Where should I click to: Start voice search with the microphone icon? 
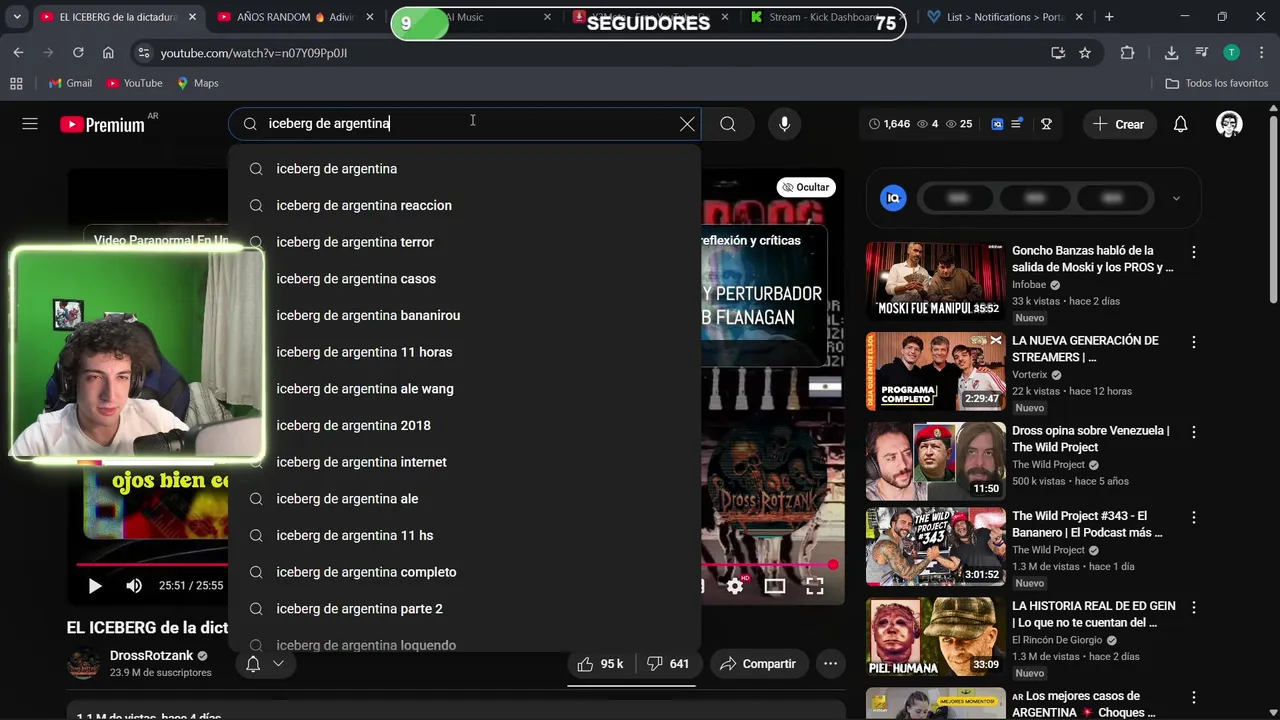coord(785,124)
